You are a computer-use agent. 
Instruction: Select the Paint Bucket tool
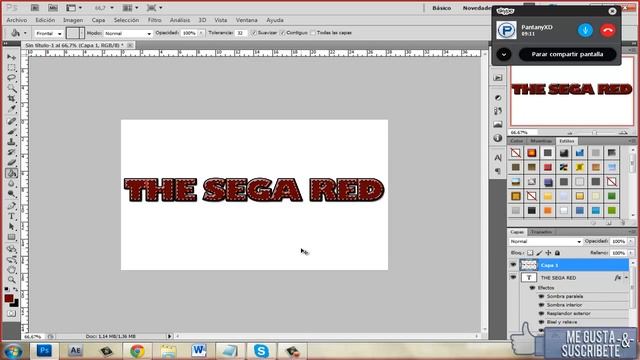point(11,173)
